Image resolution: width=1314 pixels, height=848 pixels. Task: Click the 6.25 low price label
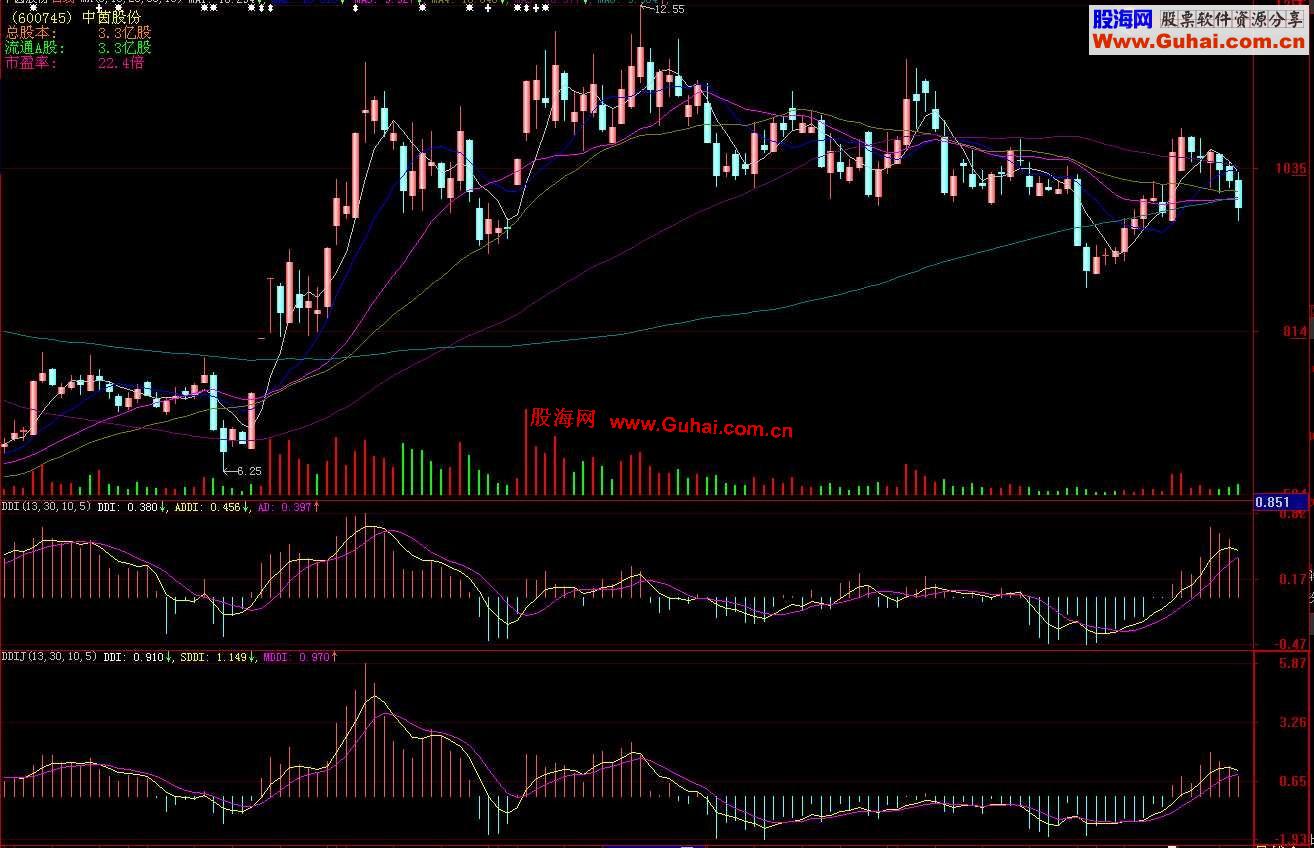coord(247,470)
